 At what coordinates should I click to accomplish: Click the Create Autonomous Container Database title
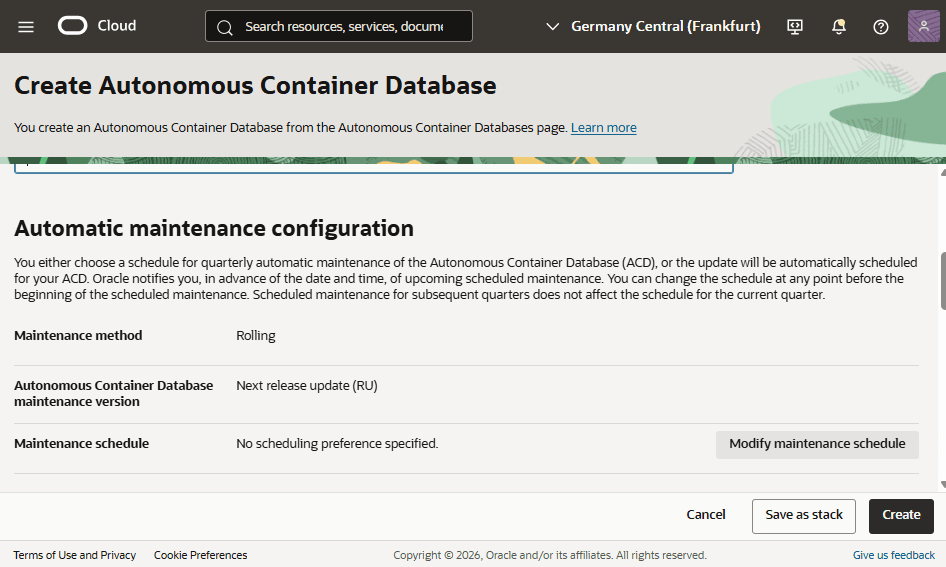(x=255, y=86)
